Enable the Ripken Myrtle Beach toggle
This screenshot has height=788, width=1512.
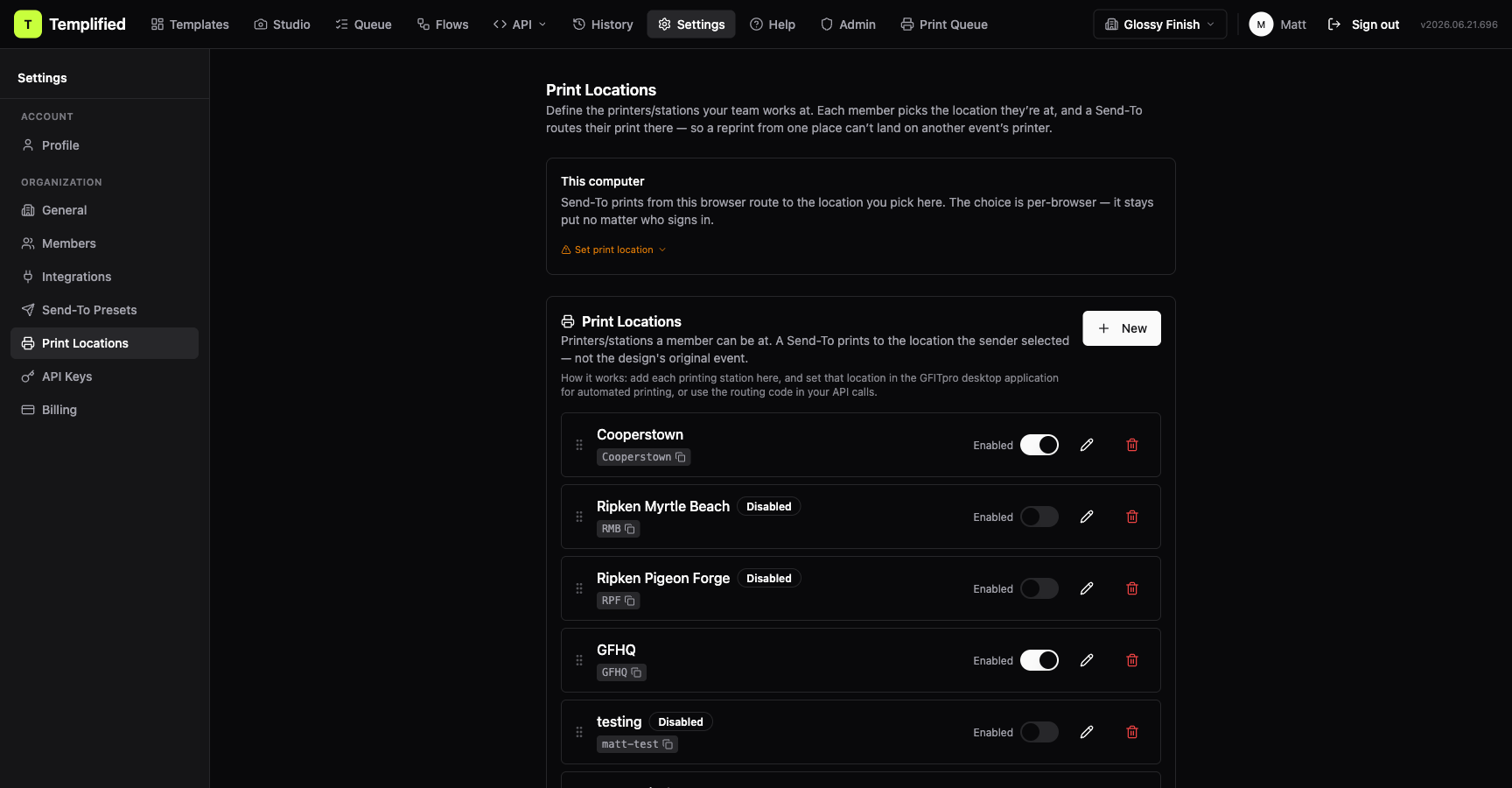(1039, 517)
